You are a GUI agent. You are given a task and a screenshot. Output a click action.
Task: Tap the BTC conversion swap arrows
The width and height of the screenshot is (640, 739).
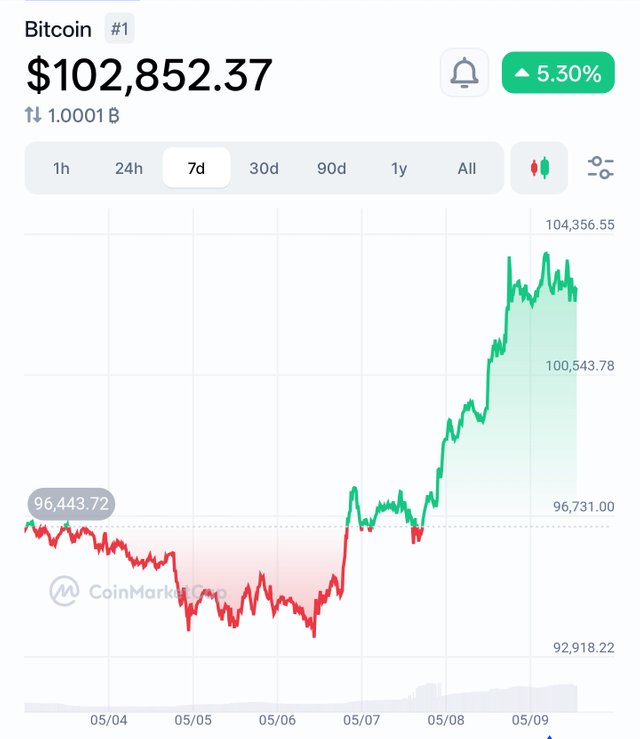(x=33, y=115)
